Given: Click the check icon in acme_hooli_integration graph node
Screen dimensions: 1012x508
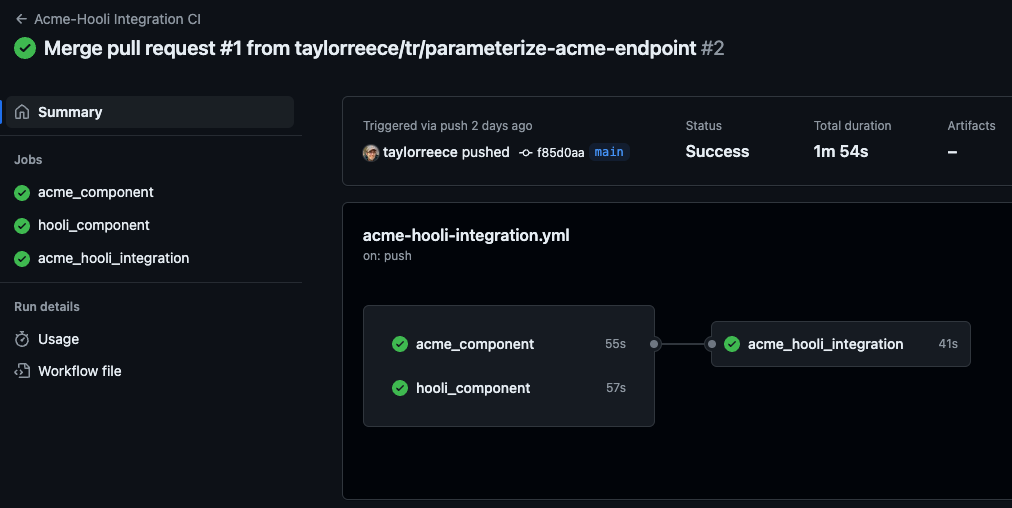Looking at the screenshot, I should 732,344.
